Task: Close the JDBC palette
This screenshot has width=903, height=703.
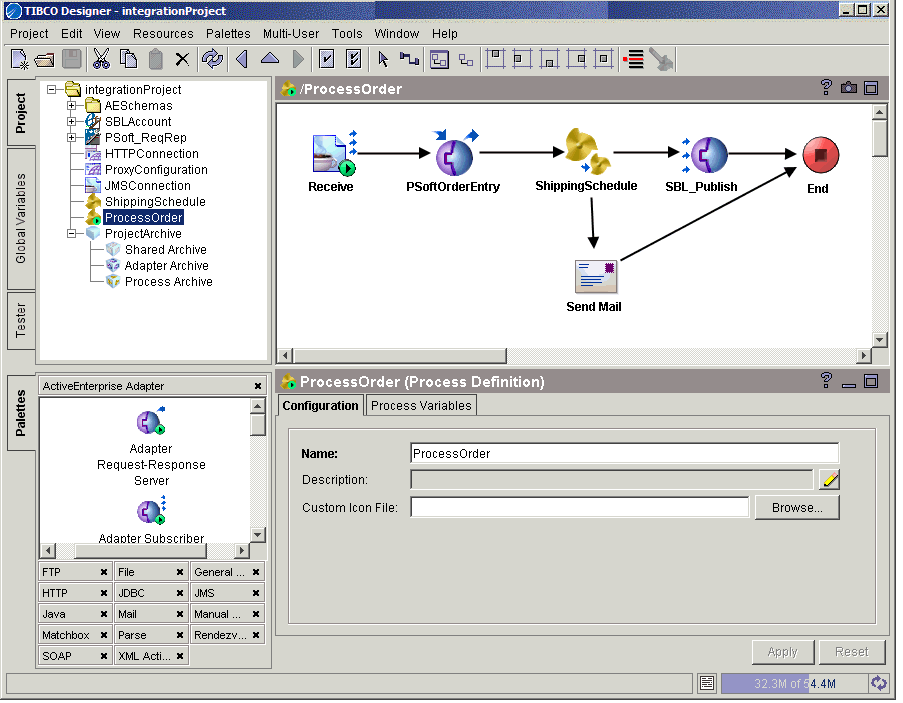Action: click(x=180, y=593)
